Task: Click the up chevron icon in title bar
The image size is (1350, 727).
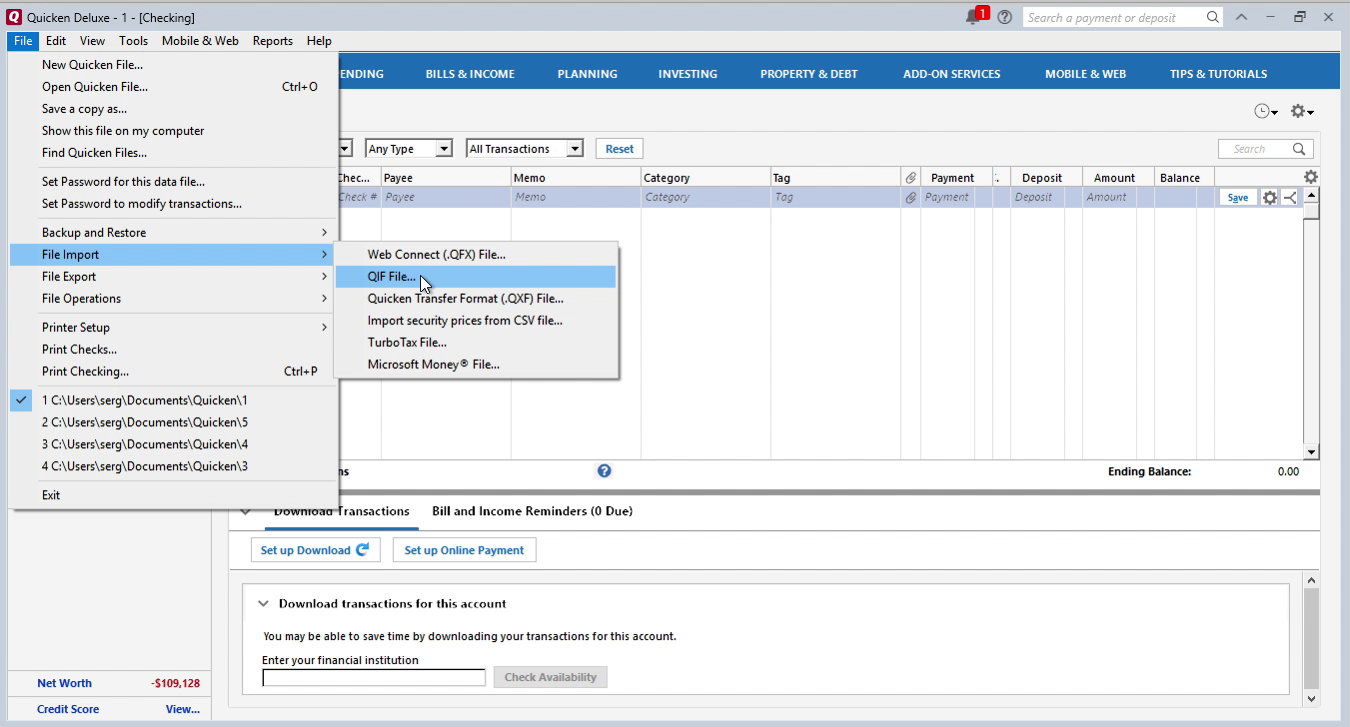Action: 1241,17
